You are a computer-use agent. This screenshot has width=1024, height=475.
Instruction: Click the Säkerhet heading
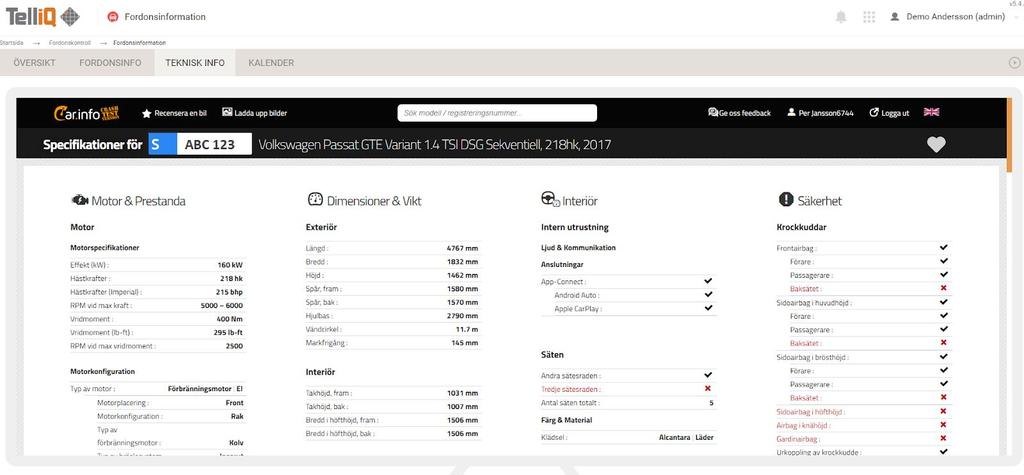[x=820, y=201]
